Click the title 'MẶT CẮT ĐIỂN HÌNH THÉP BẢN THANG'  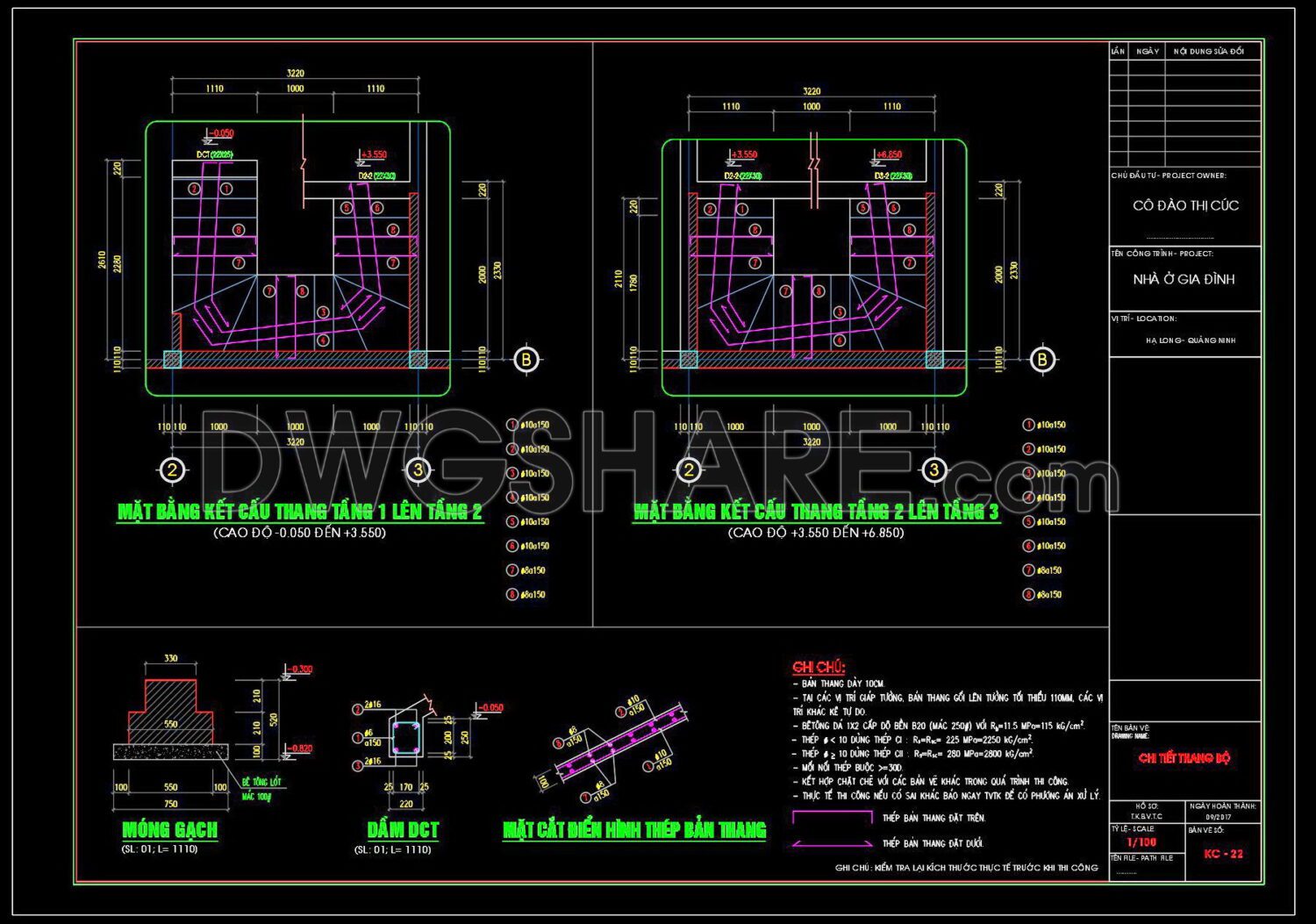tap(634, 829)
